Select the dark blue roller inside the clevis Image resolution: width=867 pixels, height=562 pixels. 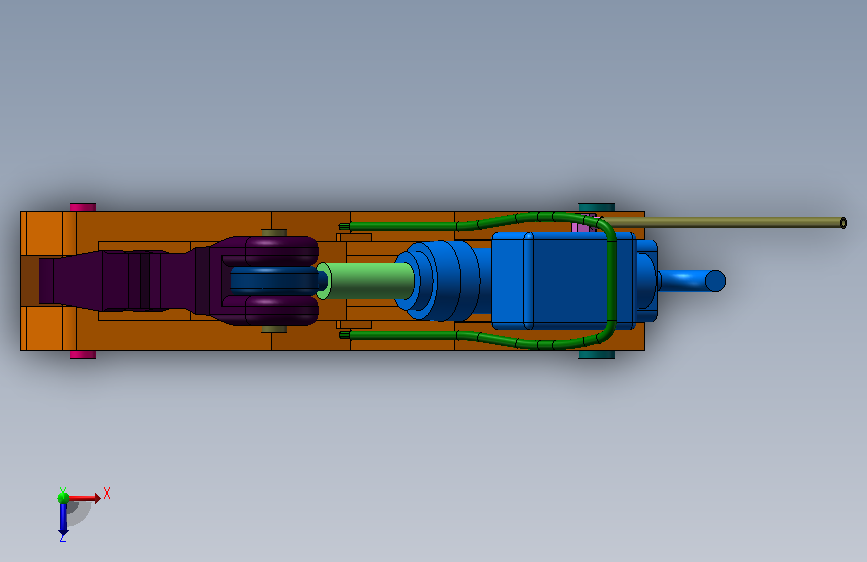pos(274,280)
